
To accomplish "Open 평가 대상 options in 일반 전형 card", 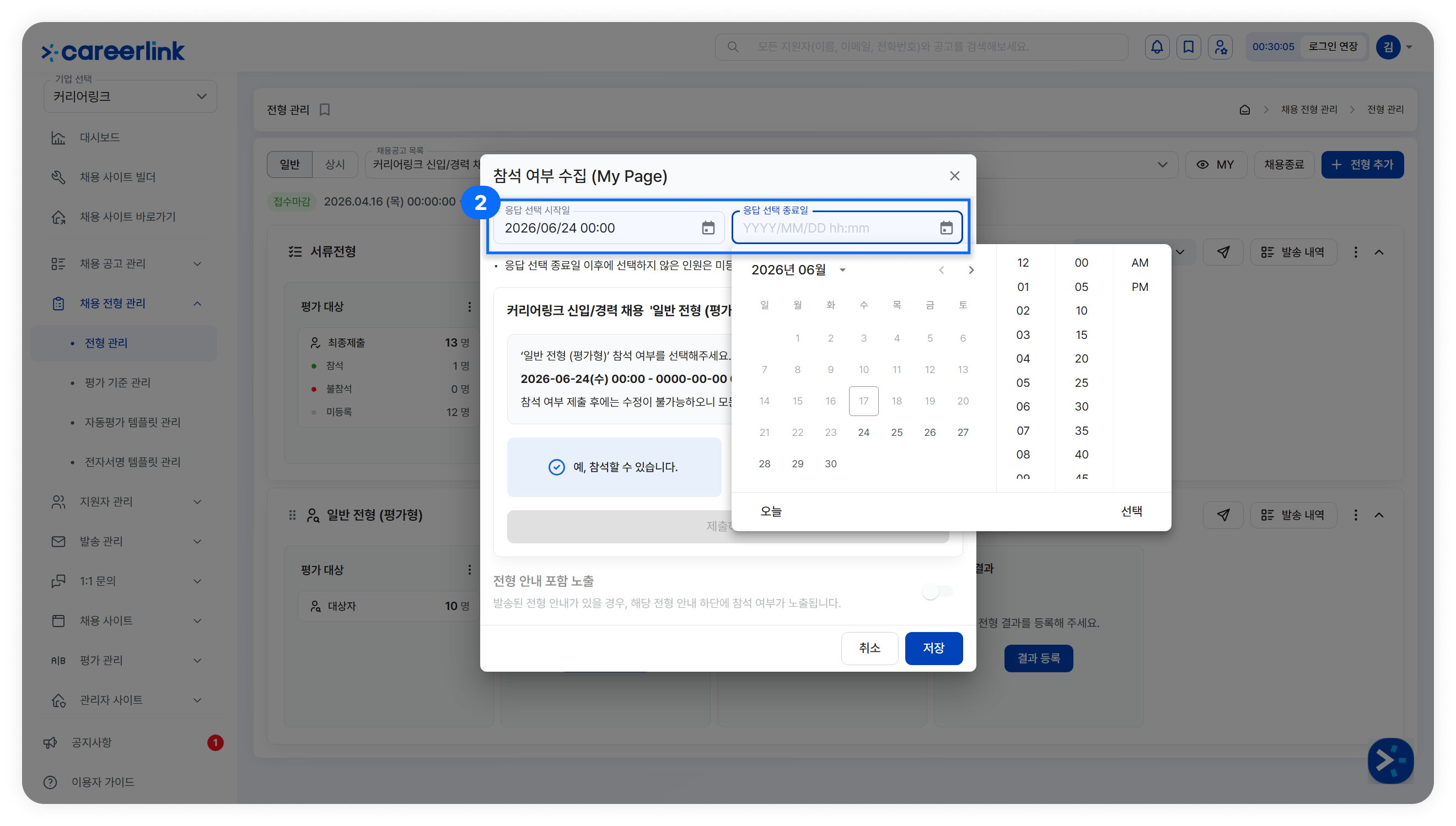I will (469, 570).
